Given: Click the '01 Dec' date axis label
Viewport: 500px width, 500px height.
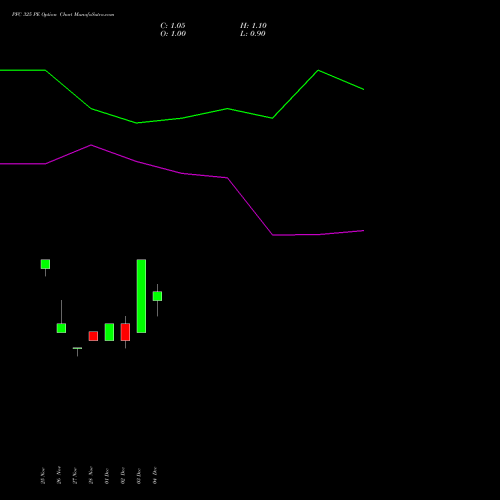Looking at the screenshot, I should pyautogui.click(x=107, y=476).
